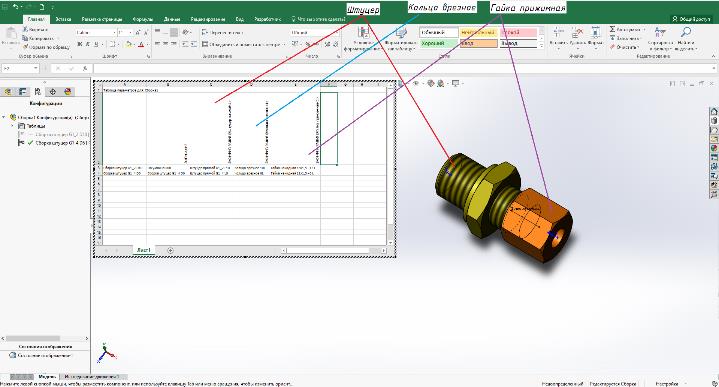Click the Cut (Вырезать) command

[35, 29]
